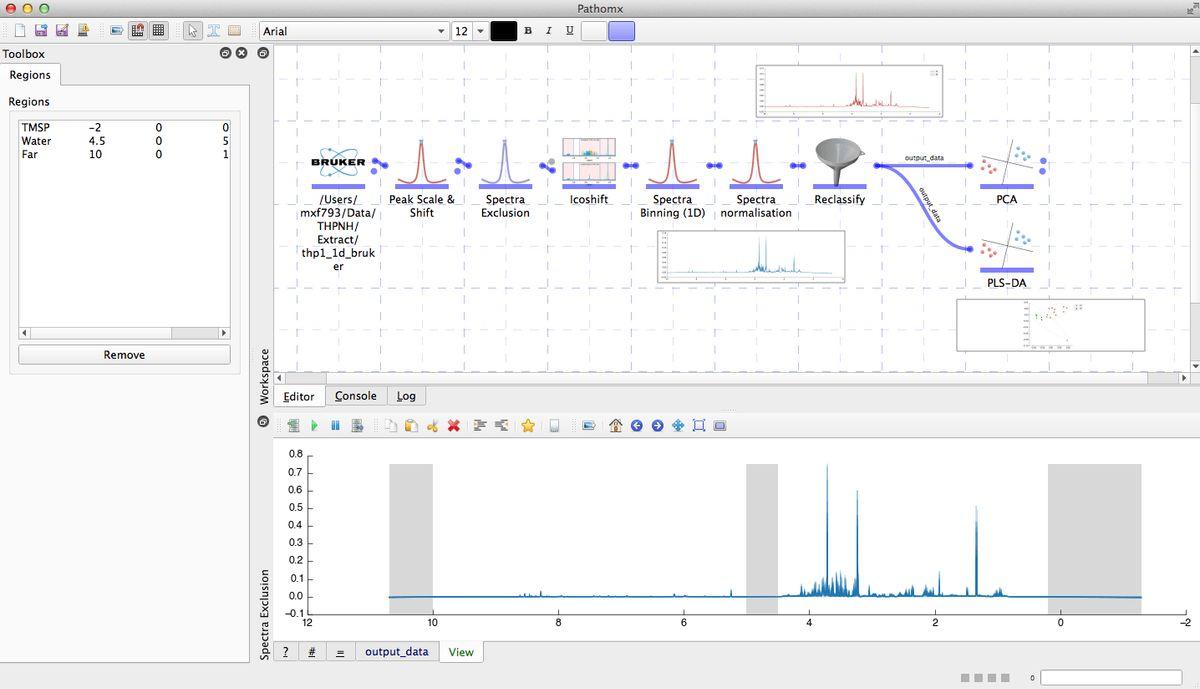Select the Icoshift node
Screen dimensions: 1200x689
point(589,165)
